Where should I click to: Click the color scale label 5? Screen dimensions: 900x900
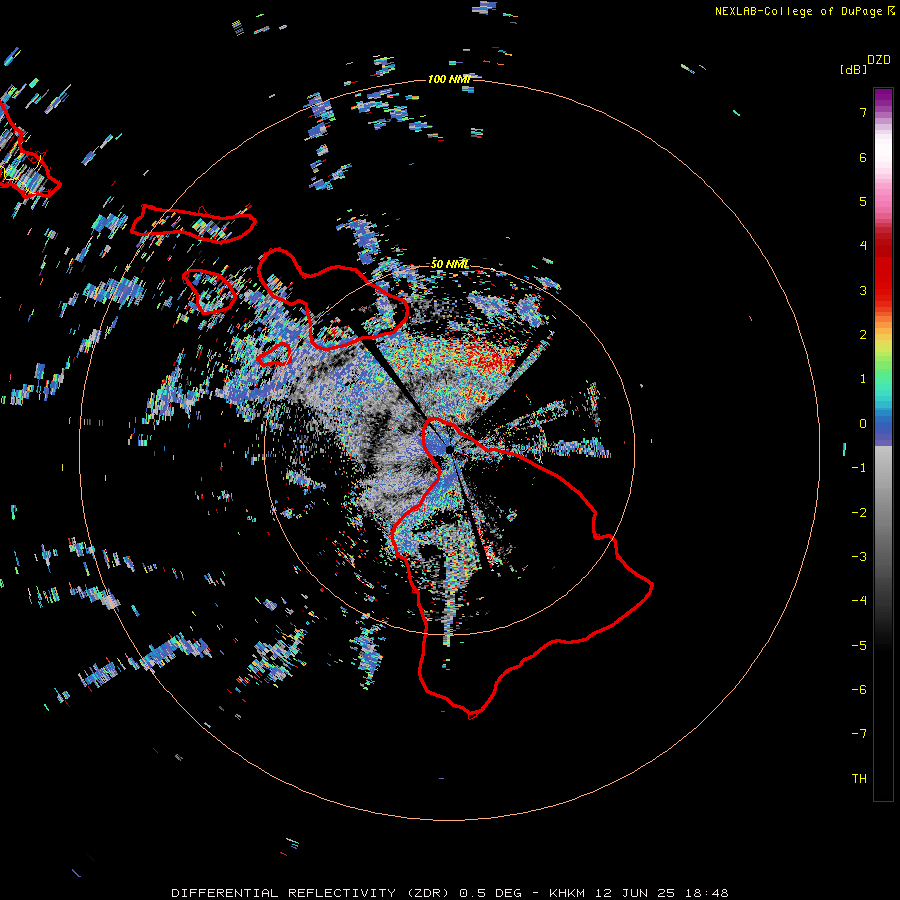coord(863,201)
